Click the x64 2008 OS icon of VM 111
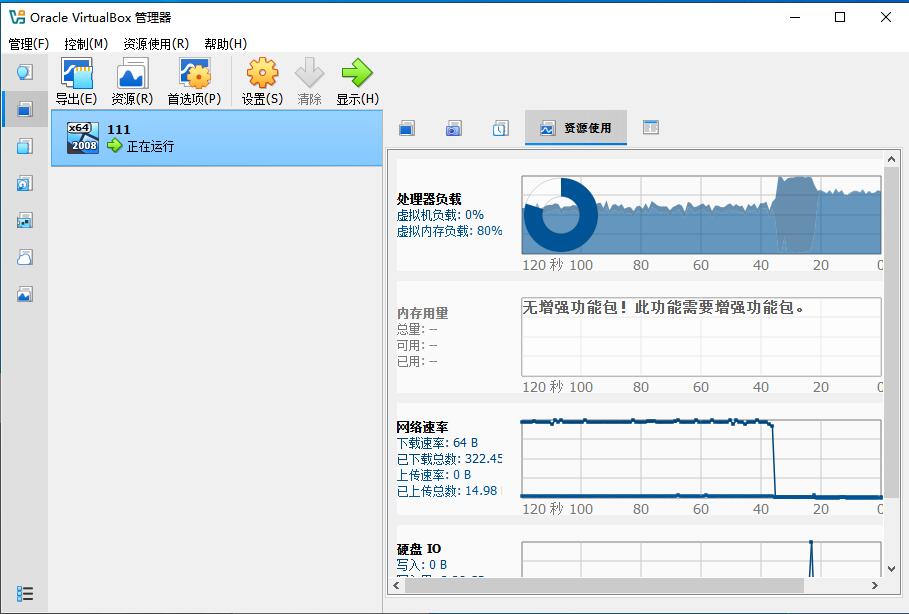 tap(83, 138)
